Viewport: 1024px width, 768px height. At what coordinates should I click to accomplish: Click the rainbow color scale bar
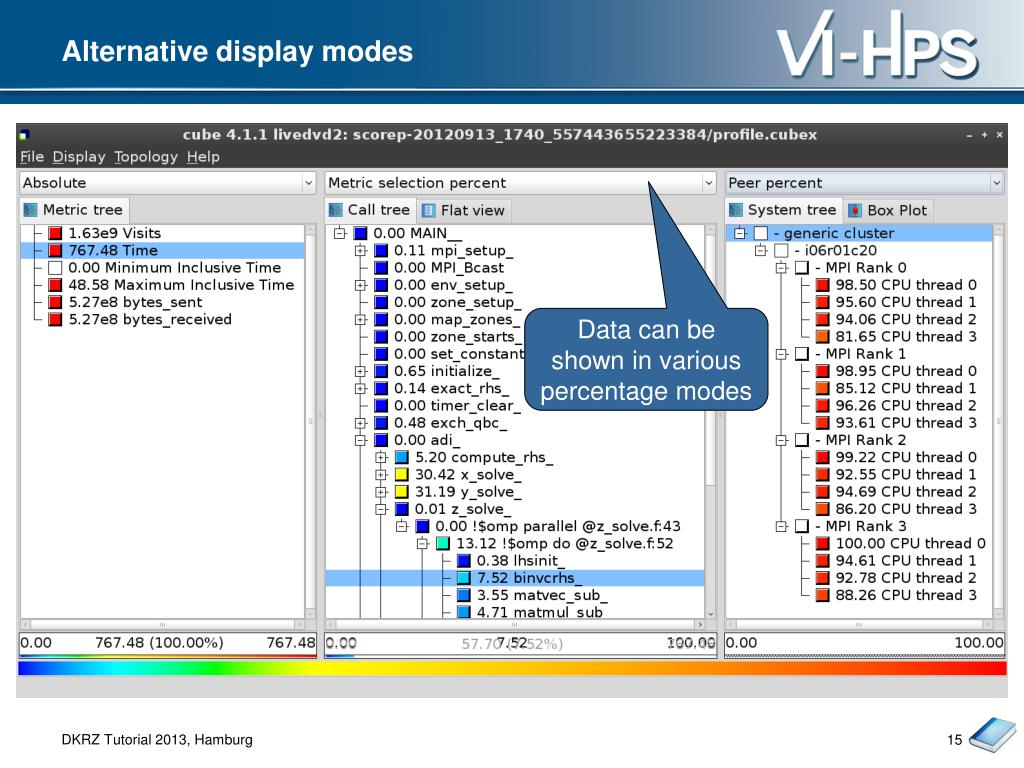512,668
